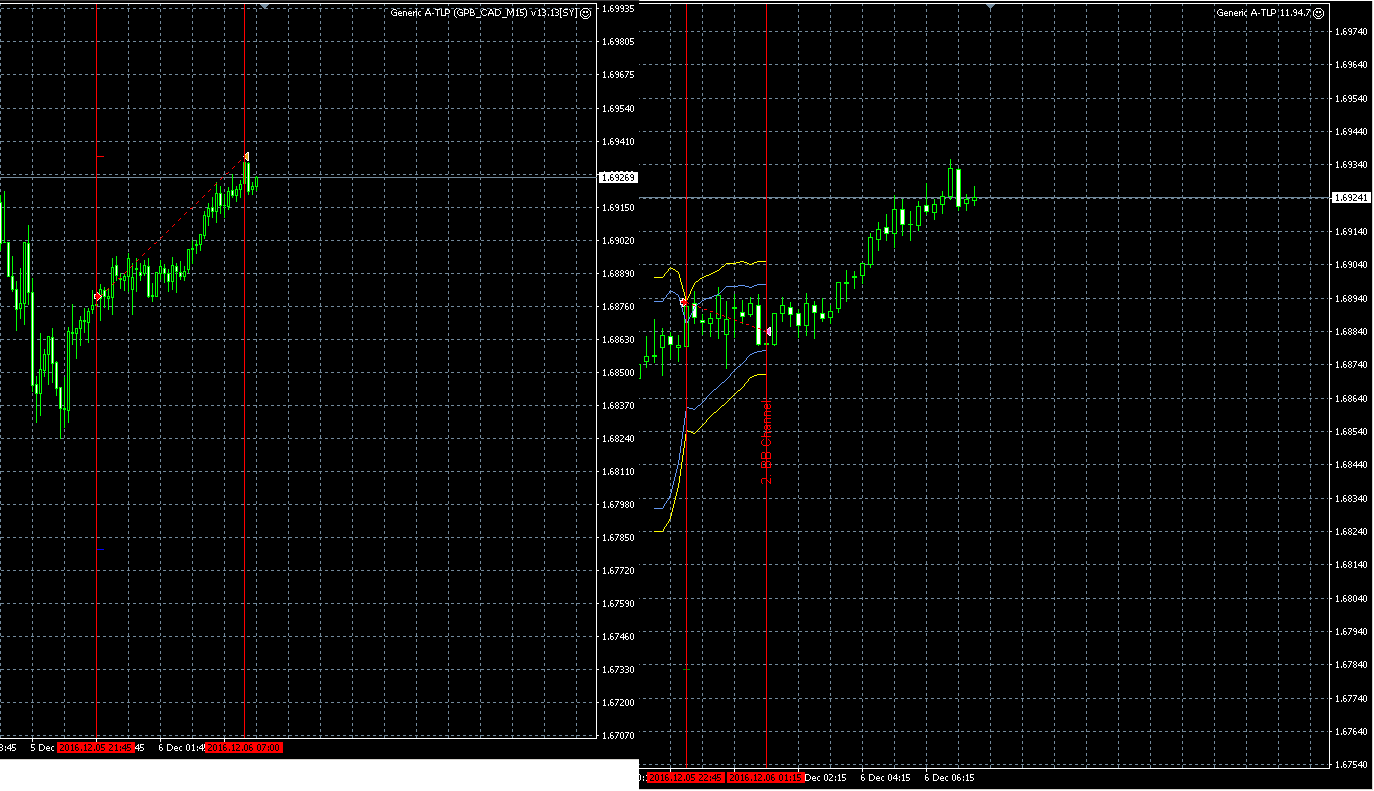The height and width of the screenshot is (791, 1374).
Task: Click the trade close arrow on right chart
Action: 767,331
